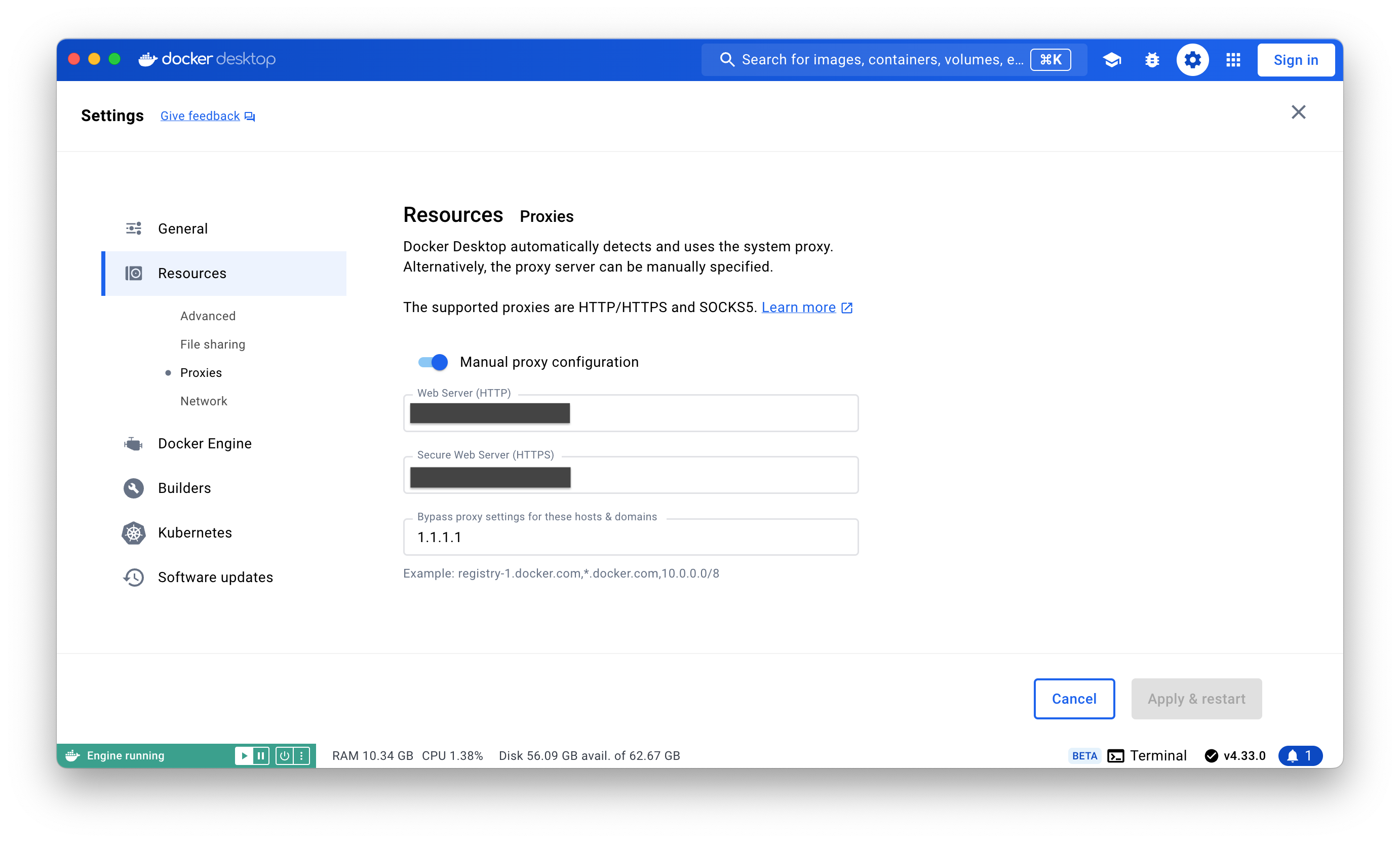Image resolution: width=1400 pixels, height=843 pixels.
Task: Close Settings with the X icon
Action: pyautogui.click(x=1298, y=112)
